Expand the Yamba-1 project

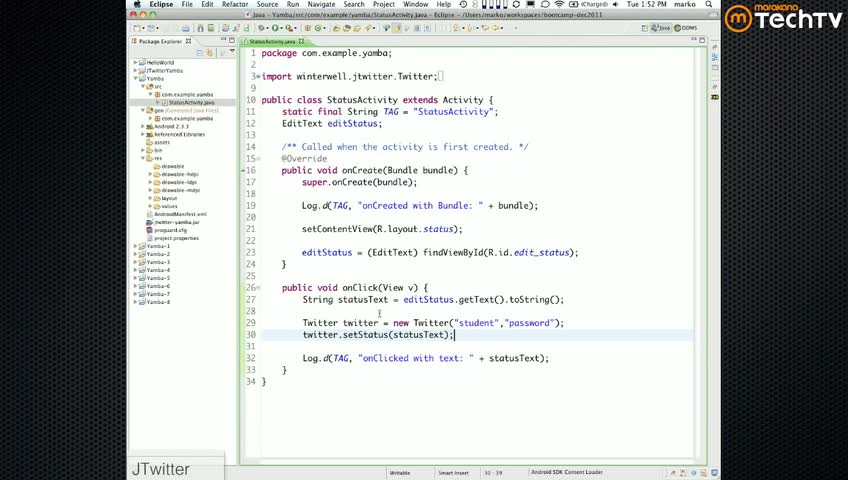[x=135, y=246]
